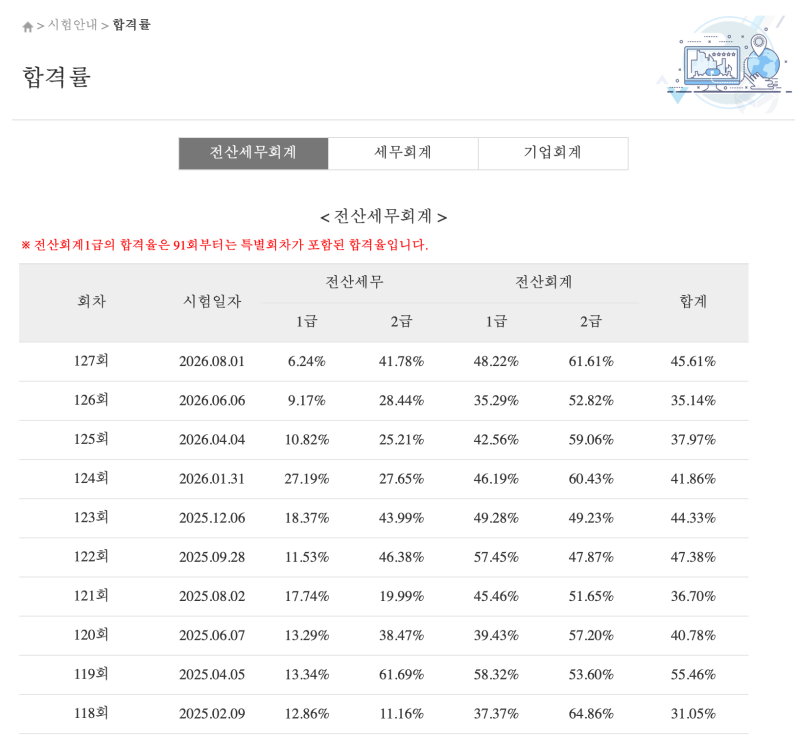Click the 전산회계 group header

click(544, 282)
